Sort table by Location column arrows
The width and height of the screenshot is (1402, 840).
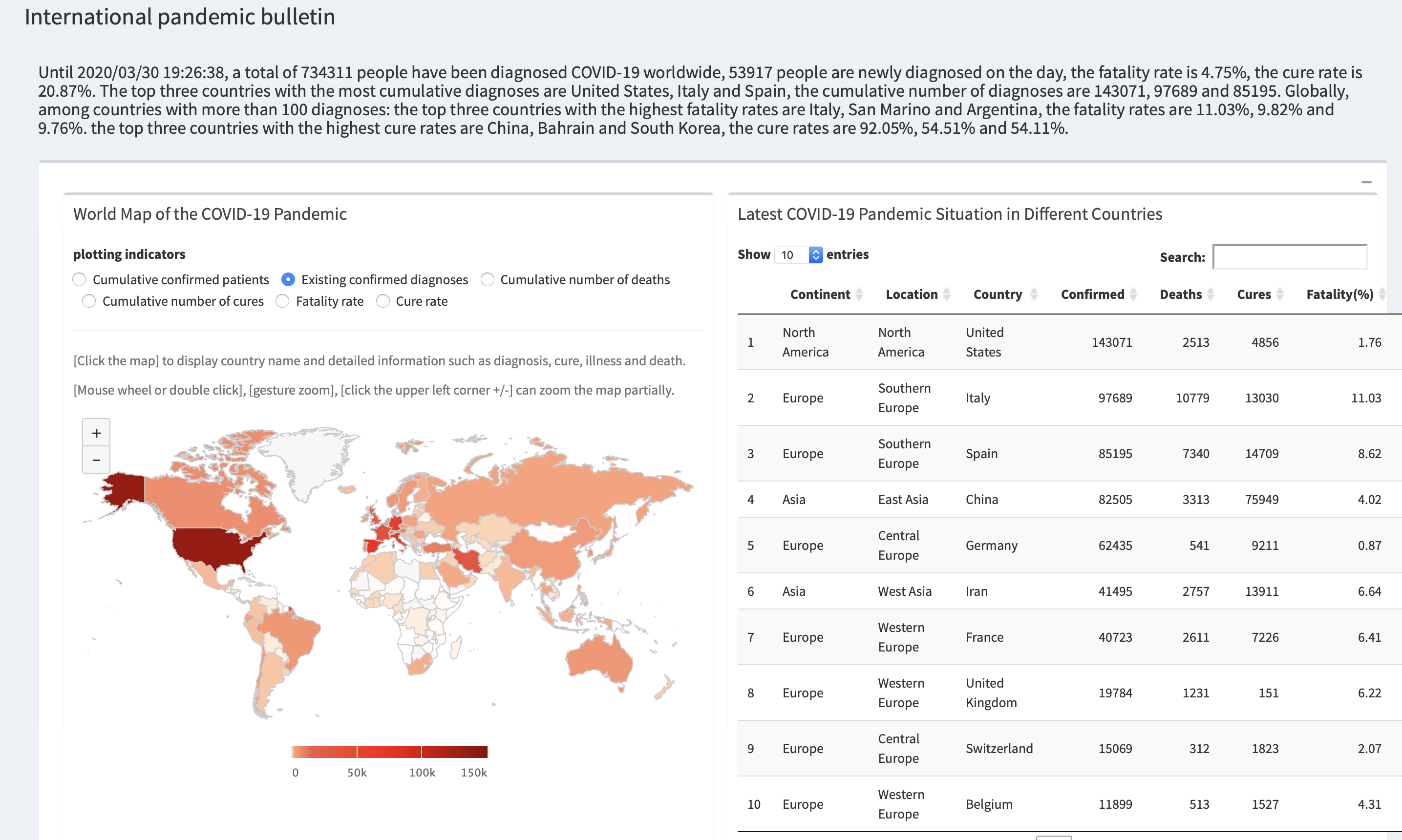pyautogui.click(x=946, y=294)
